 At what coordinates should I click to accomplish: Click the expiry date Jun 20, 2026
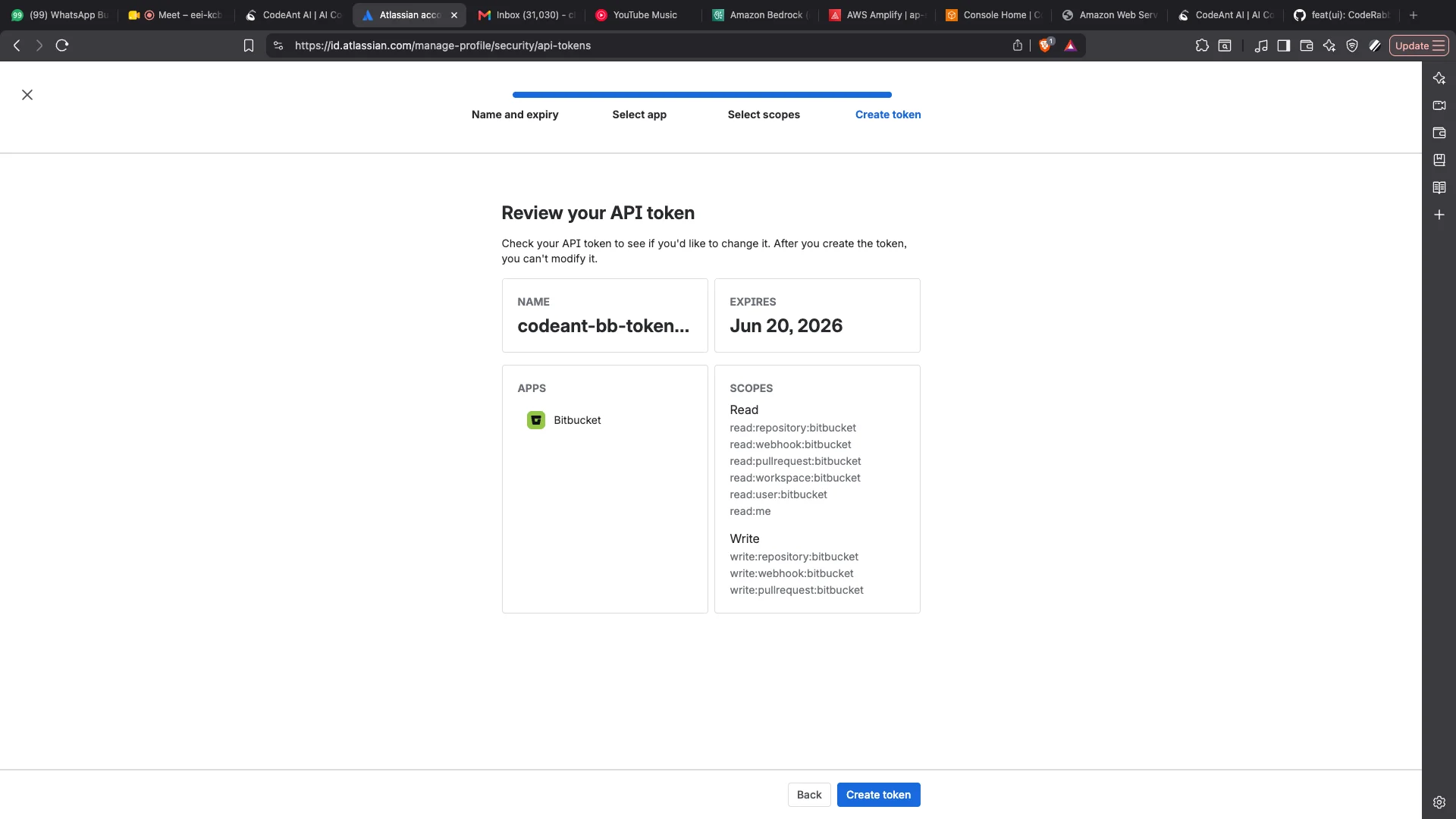(x=786, y=326)
